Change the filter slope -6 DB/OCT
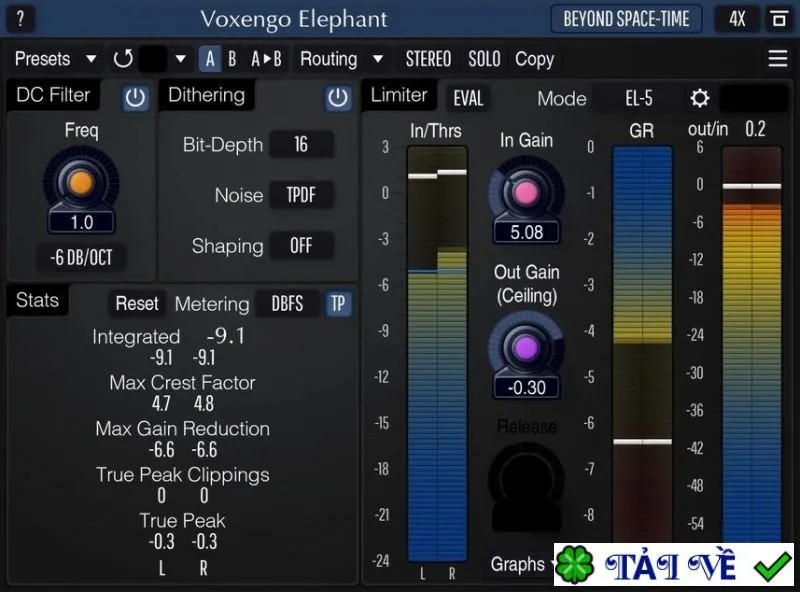The image size is (800, 592). [x=81, y=257]
